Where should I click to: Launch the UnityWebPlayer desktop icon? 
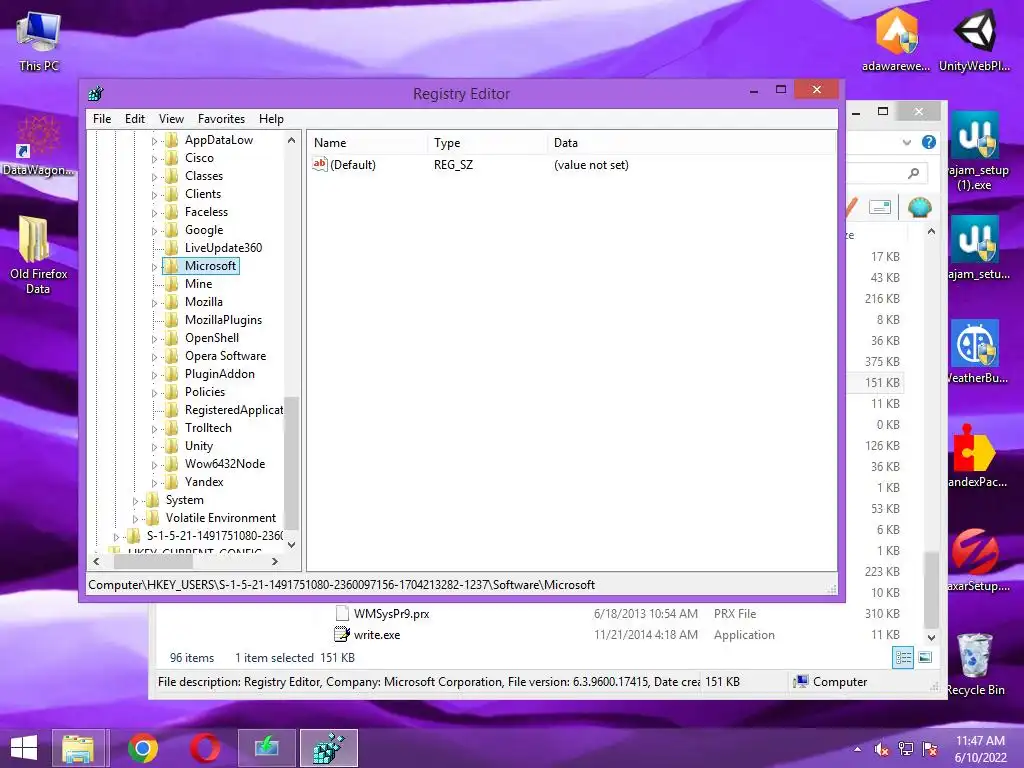(x=974, y=39)
